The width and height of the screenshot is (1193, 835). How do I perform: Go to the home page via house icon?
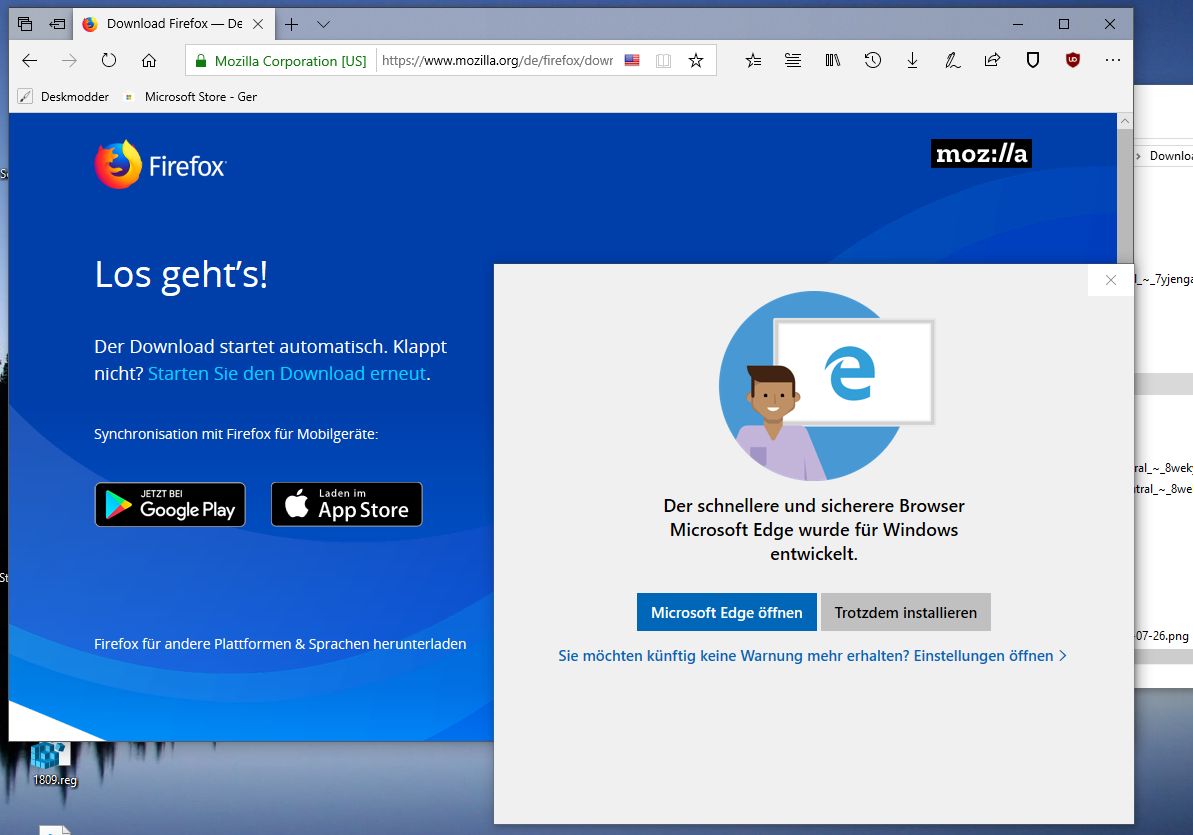tap(149, 60)
